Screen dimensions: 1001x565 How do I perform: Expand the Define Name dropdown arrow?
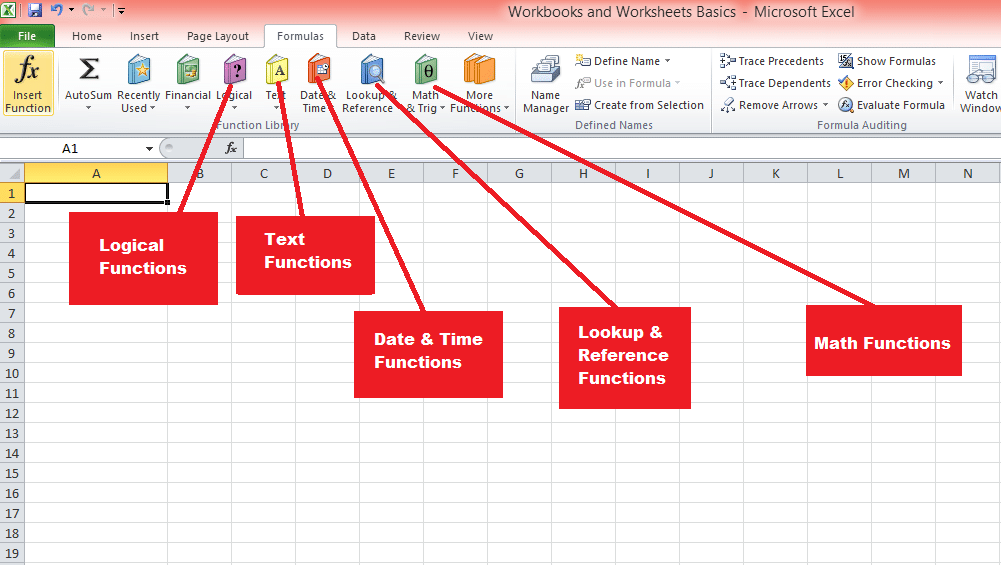coord(668,61)
